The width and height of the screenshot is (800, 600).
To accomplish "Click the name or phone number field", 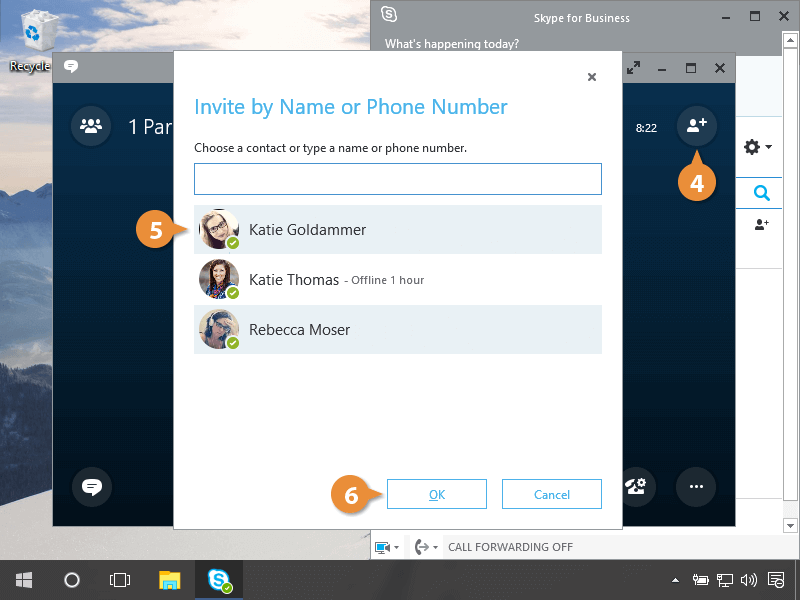I will 397,179.
